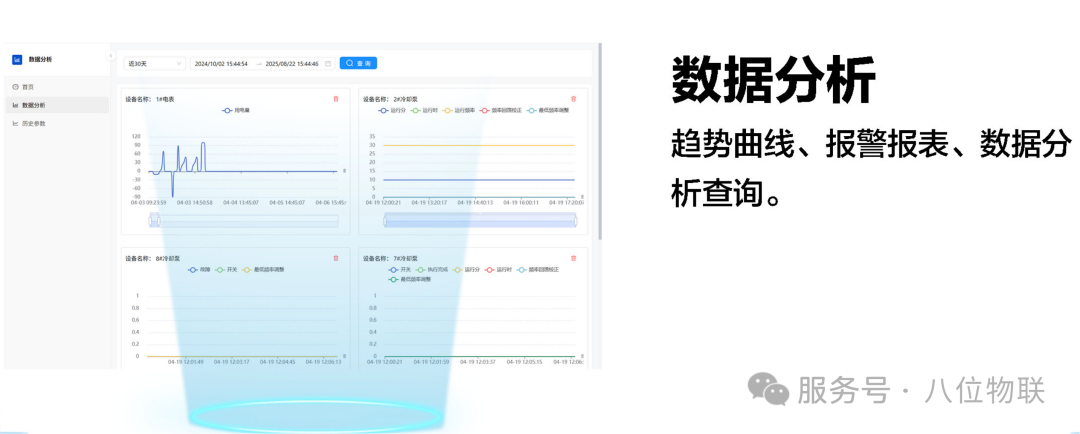The width and height of the screenshot is (1080, 434).
Task: Delete the 7#冷却泵 chart card
Action: click(574, 258)
